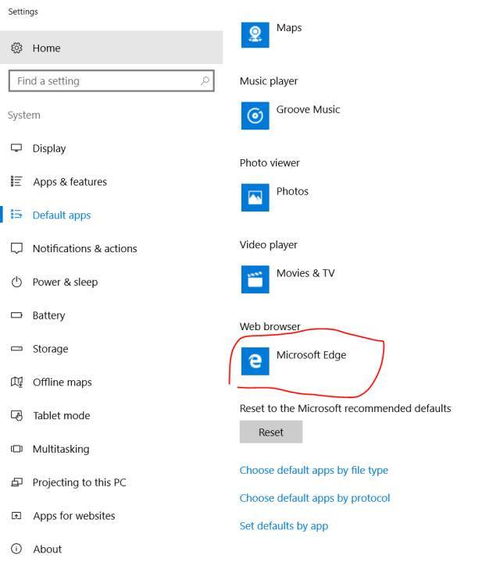Click the Default apps sidebar icon
This screenshot has height=569, width=500.
point(16,214)
